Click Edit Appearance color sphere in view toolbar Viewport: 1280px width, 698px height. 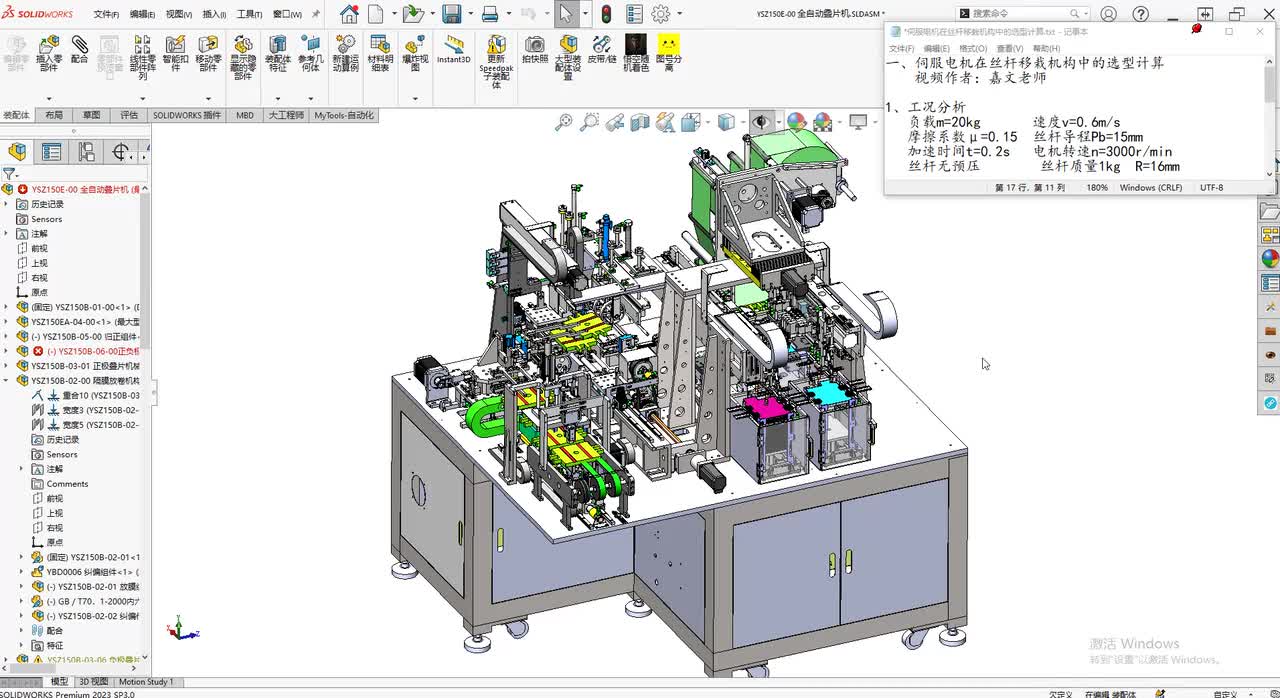point(796,122)
